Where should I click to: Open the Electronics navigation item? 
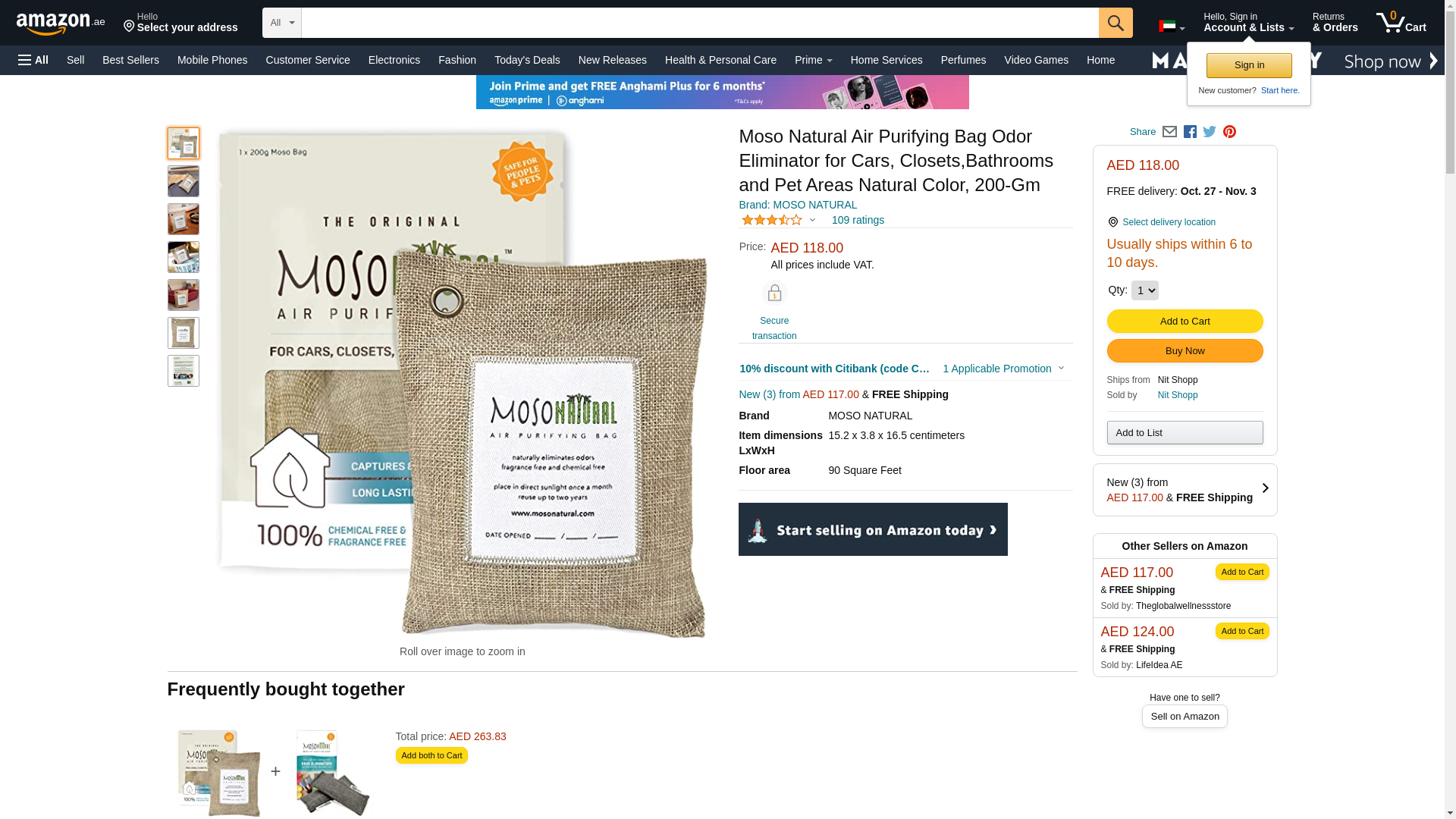point(394,60)
